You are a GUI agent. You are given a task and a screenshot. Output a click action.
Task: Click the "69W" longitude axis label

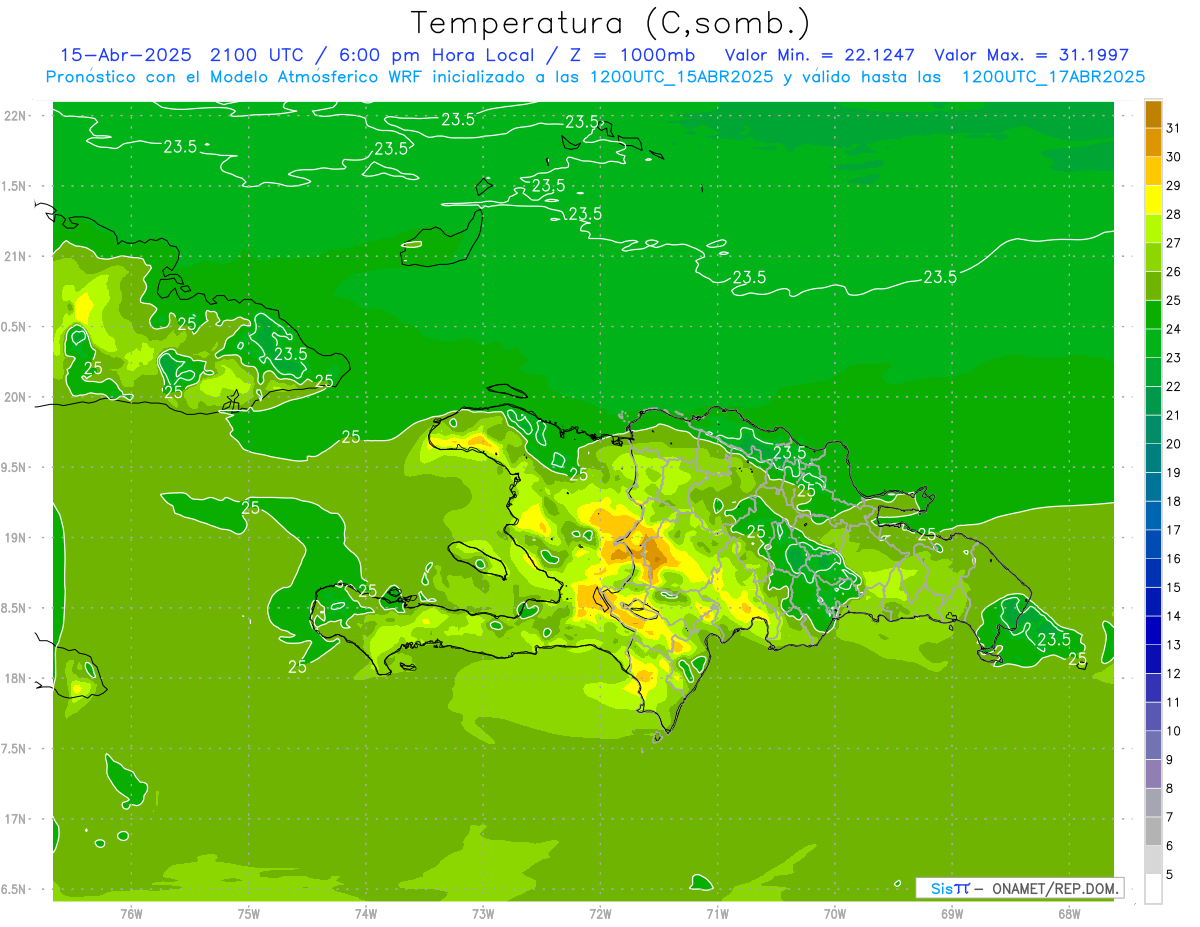tap(952, 914)
